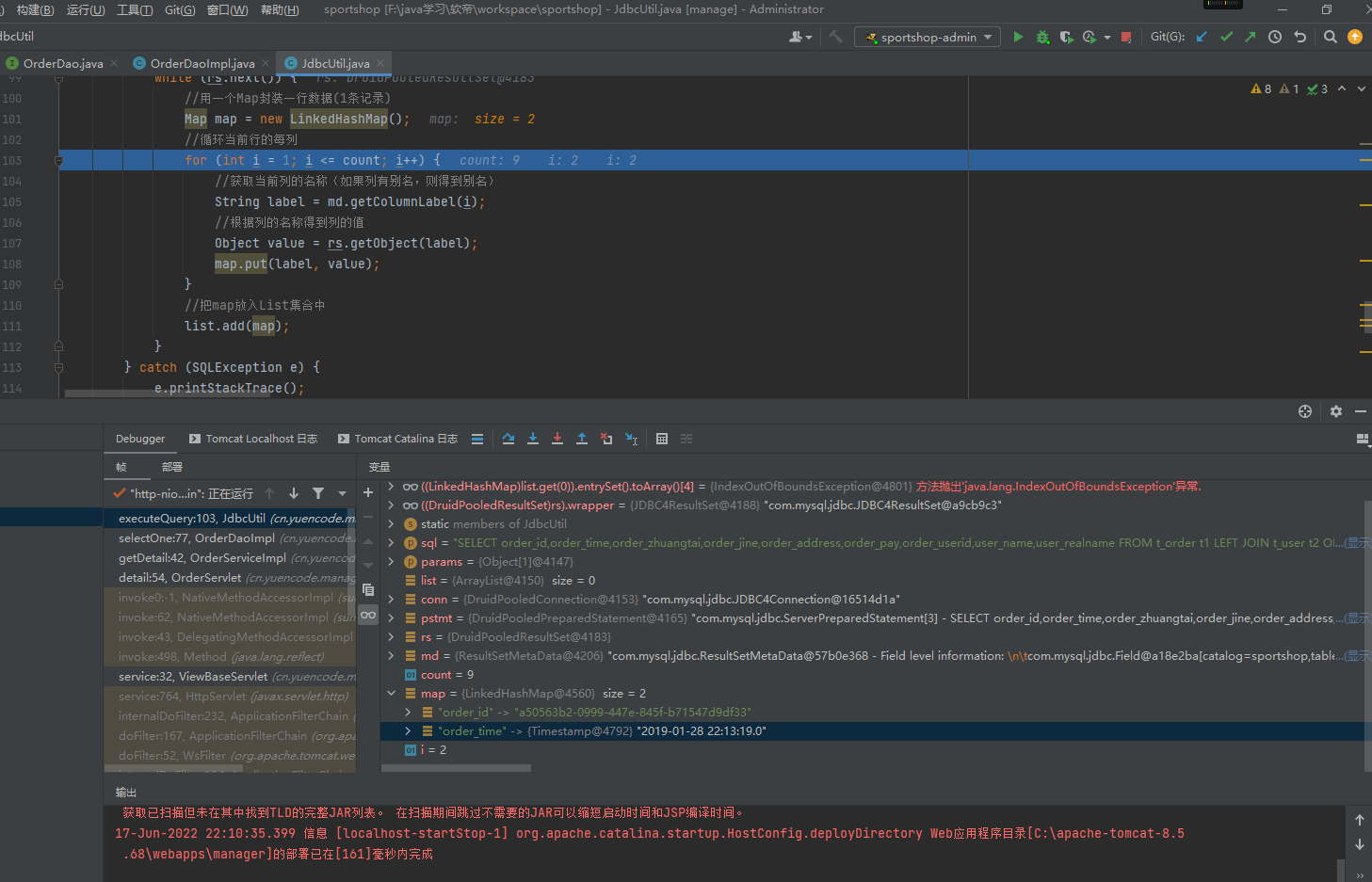Image resolution: width=1372 pixels, height=882 pixels.
Task: Open the Git(G) menu
Action: point(180,9)
